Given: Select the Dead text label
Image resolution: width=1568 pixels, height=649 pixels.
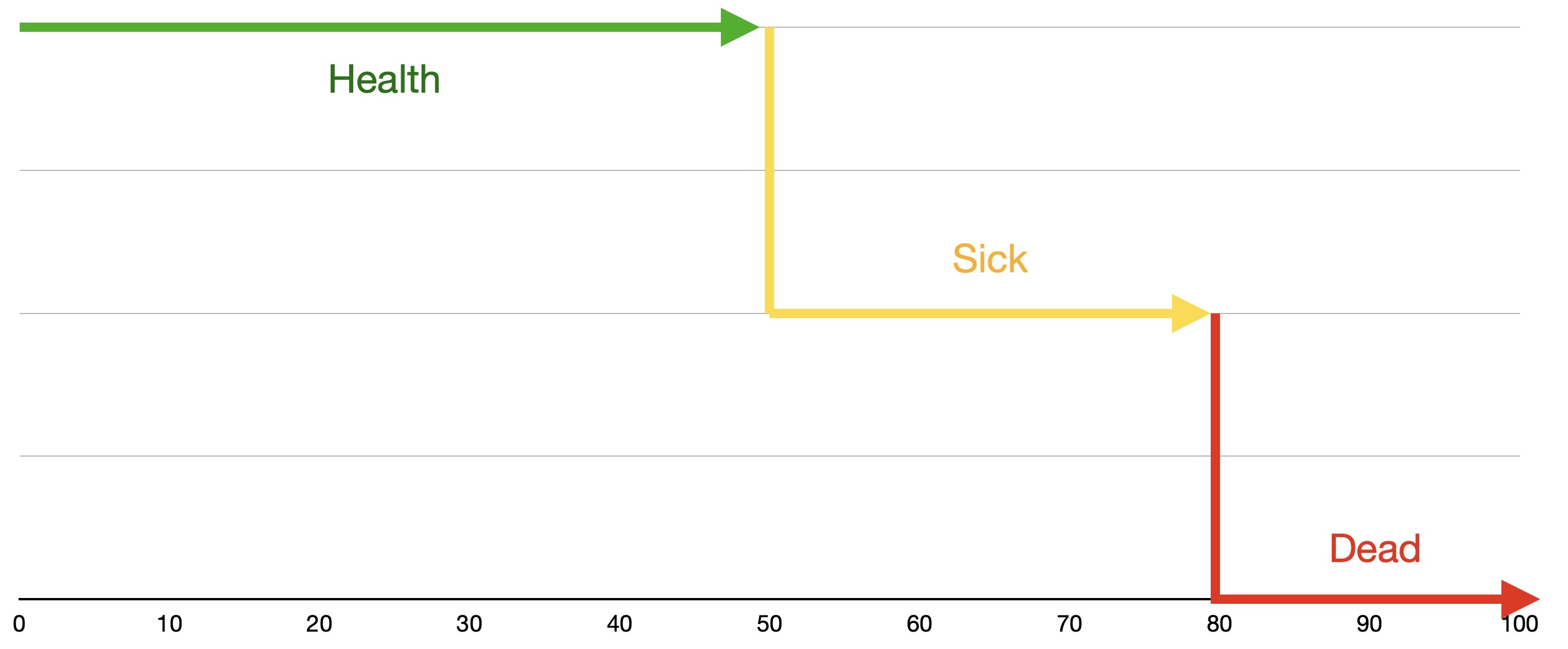Looking at the screenshot, I should pyautogui.click(x=1375, y=548).
